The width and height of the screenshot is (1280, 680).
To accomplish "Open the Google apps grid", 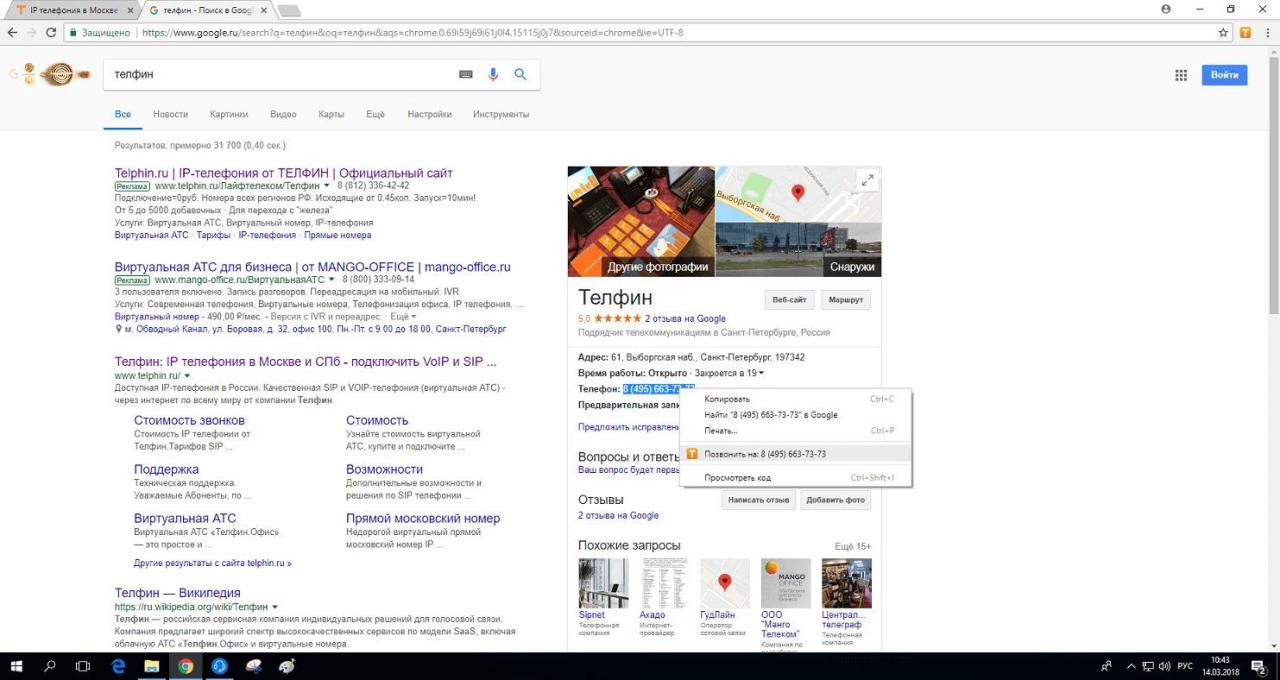I will pos(1181,75).
